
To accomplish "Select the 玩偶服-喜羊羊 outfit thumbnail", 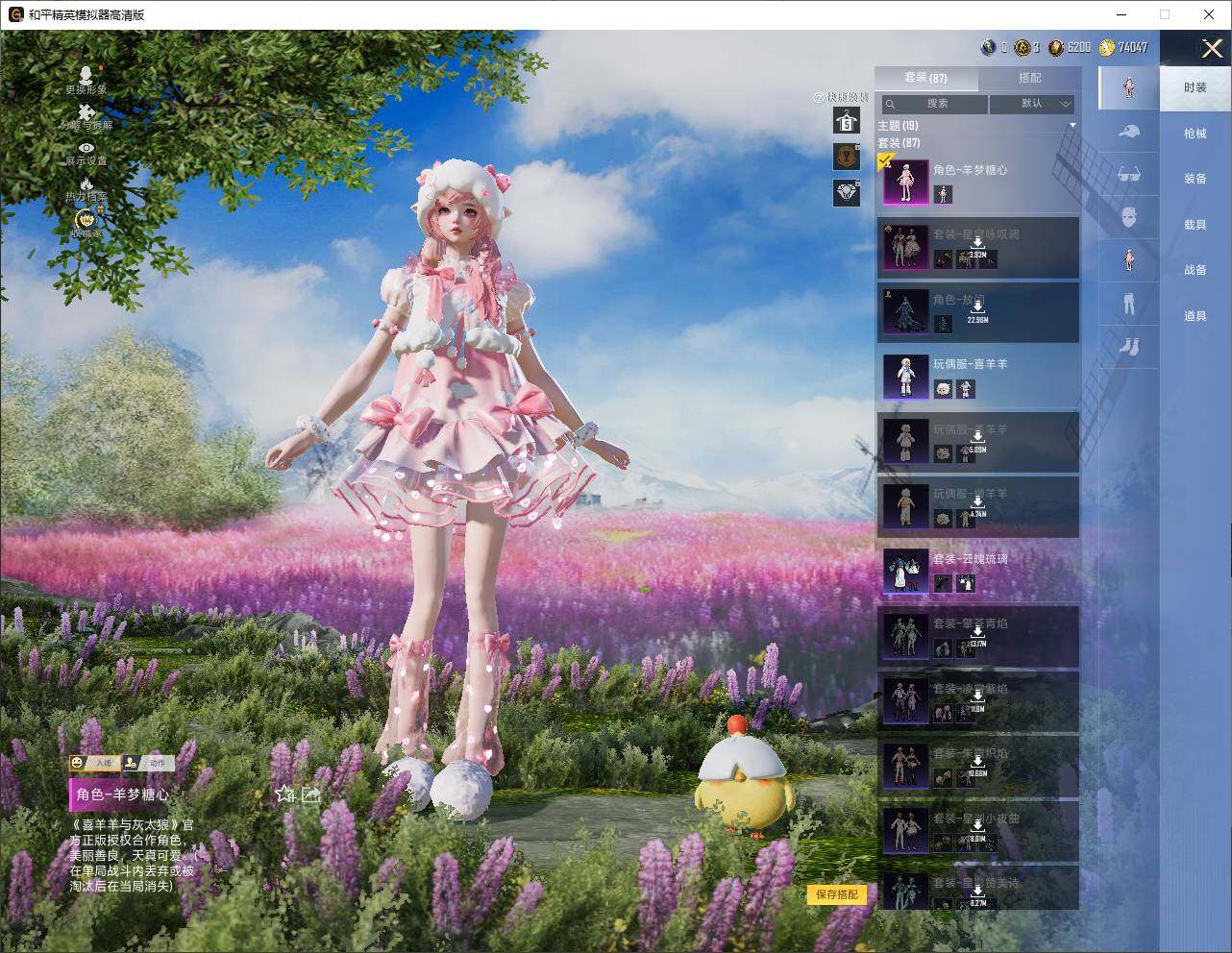I will tap(905, 377).
